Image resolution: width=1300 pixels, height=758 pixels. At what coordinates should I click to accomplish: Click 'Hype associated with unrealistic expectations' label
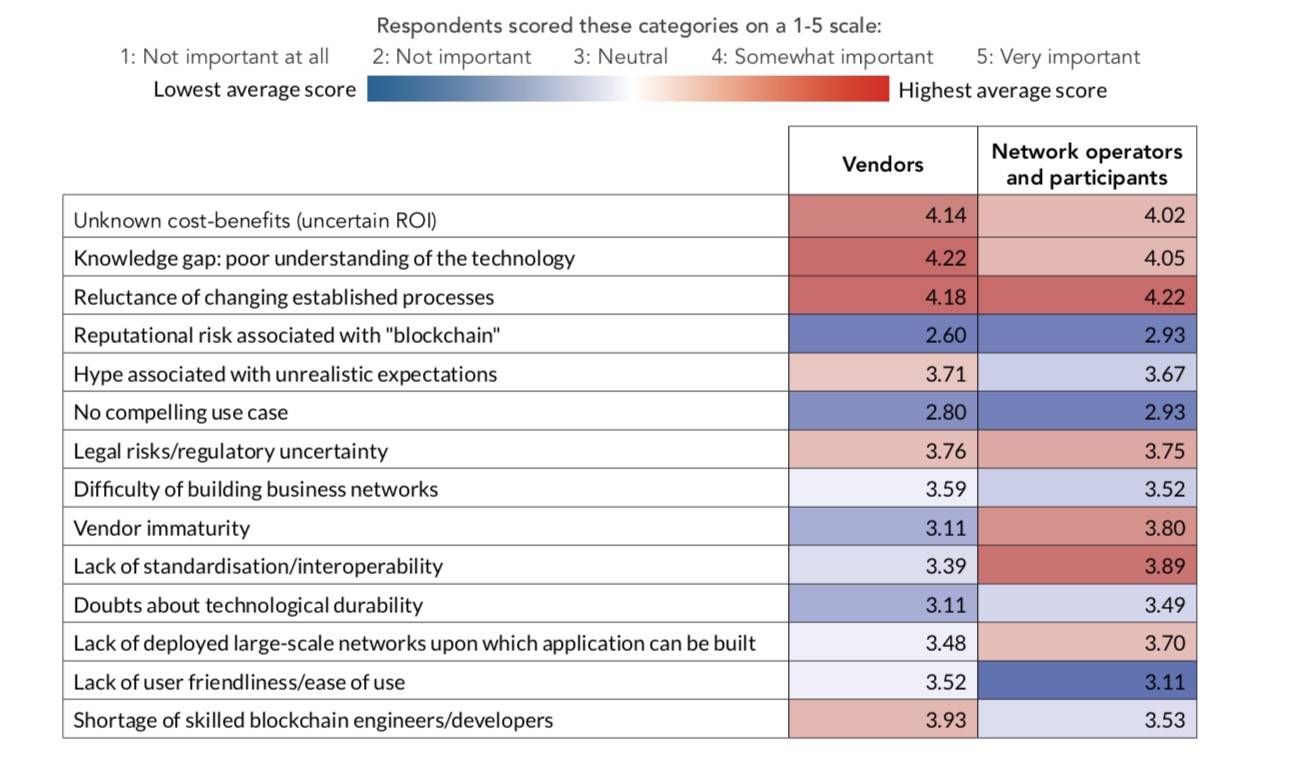click(x=285, y=374)
